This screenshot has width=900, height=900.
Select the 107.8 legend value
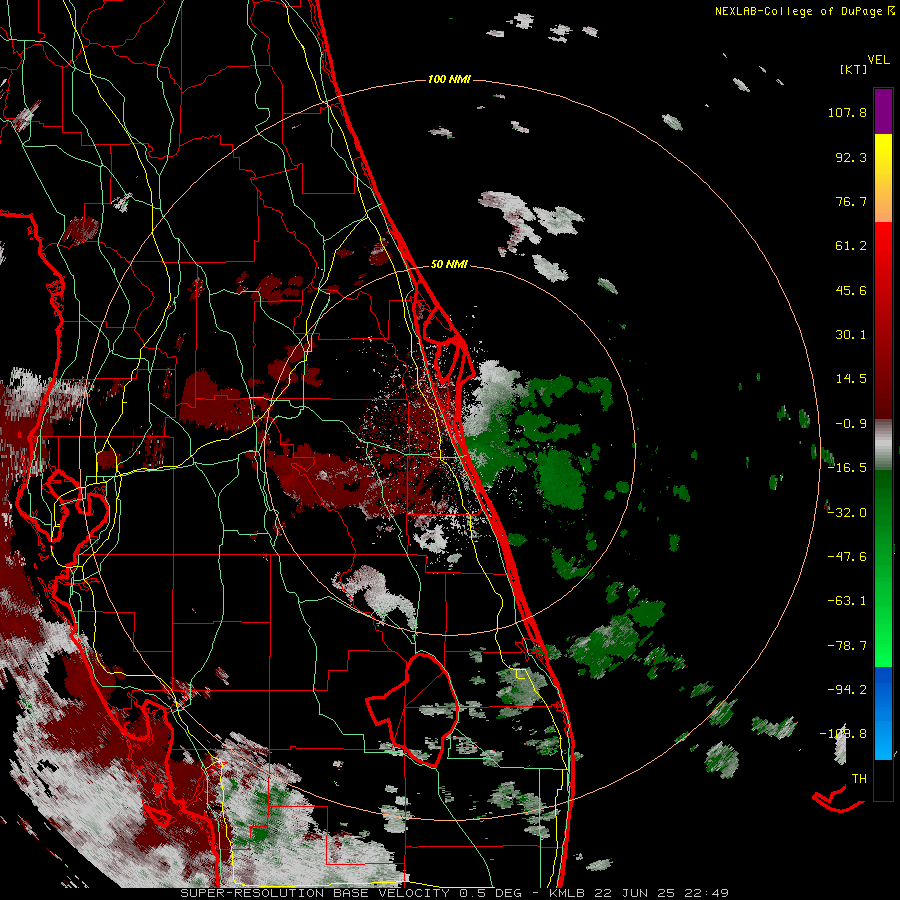point(847,112)
